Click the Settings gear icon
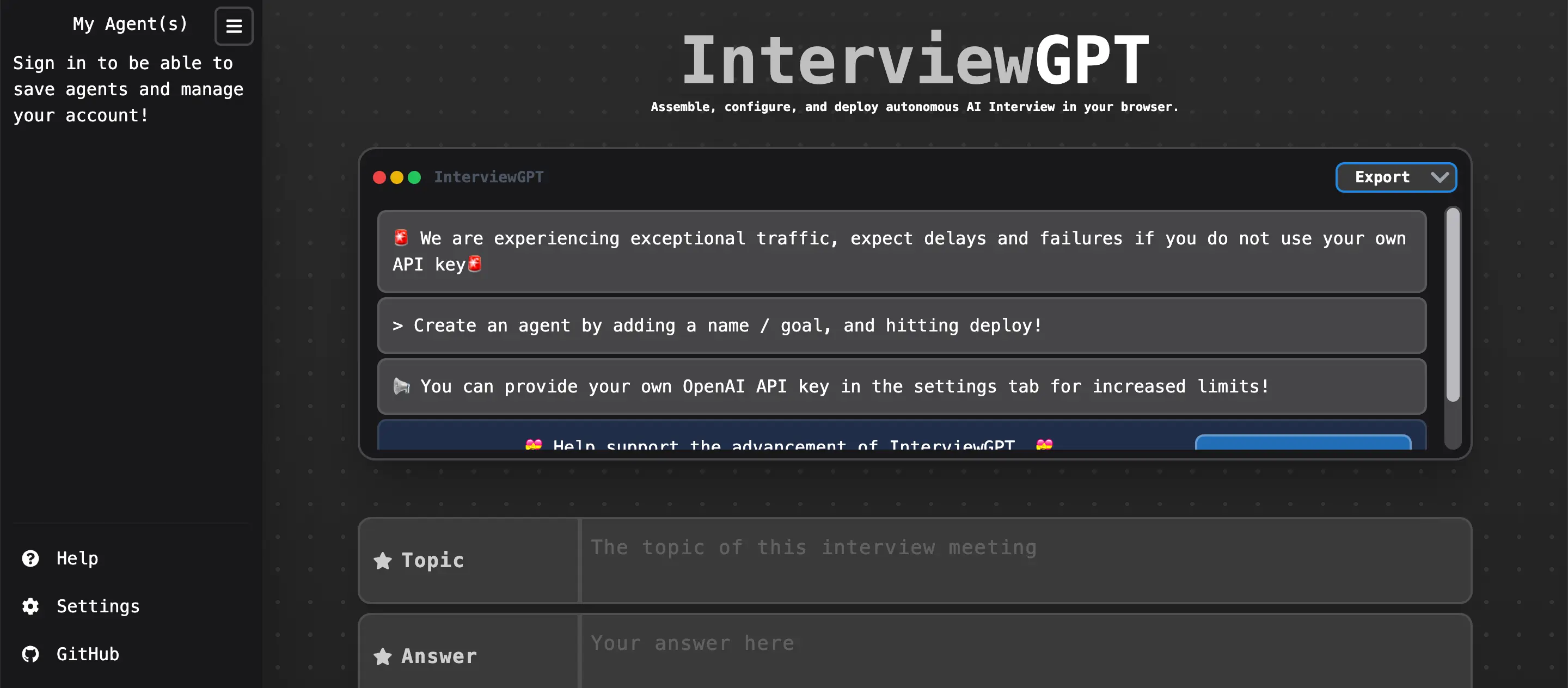Image resolution: width=1568 pixels, height=688 pixels. click(x=30, y=606)
